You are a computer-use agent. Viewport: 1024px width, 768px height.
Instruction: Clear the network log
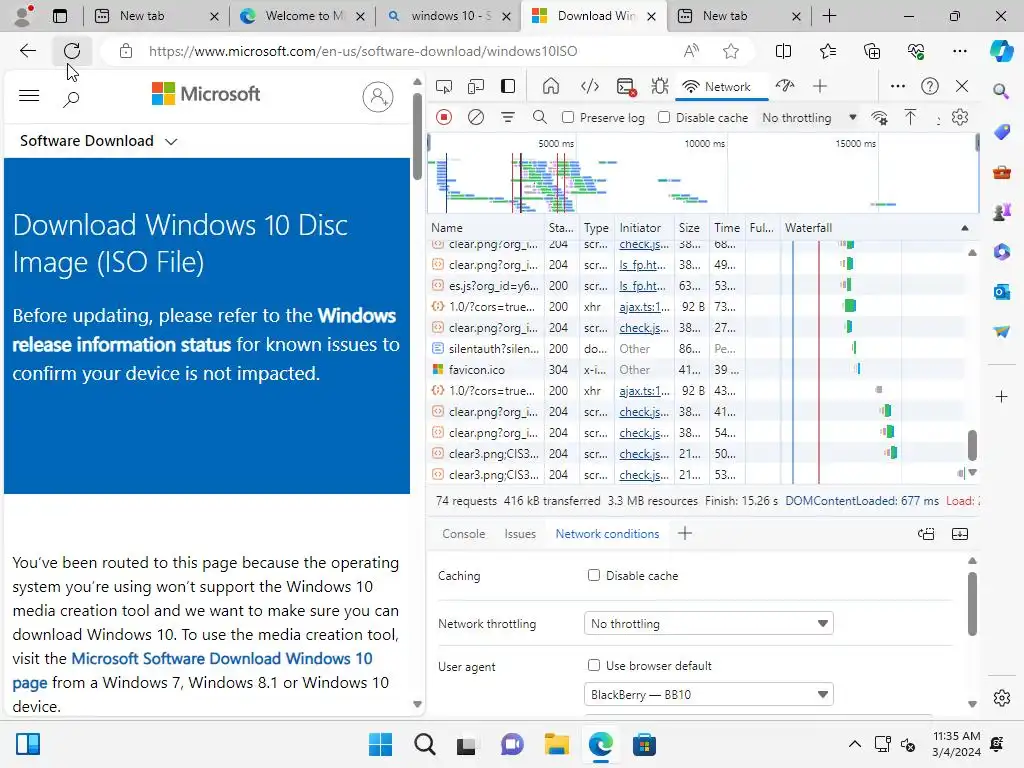coord(476,118)
